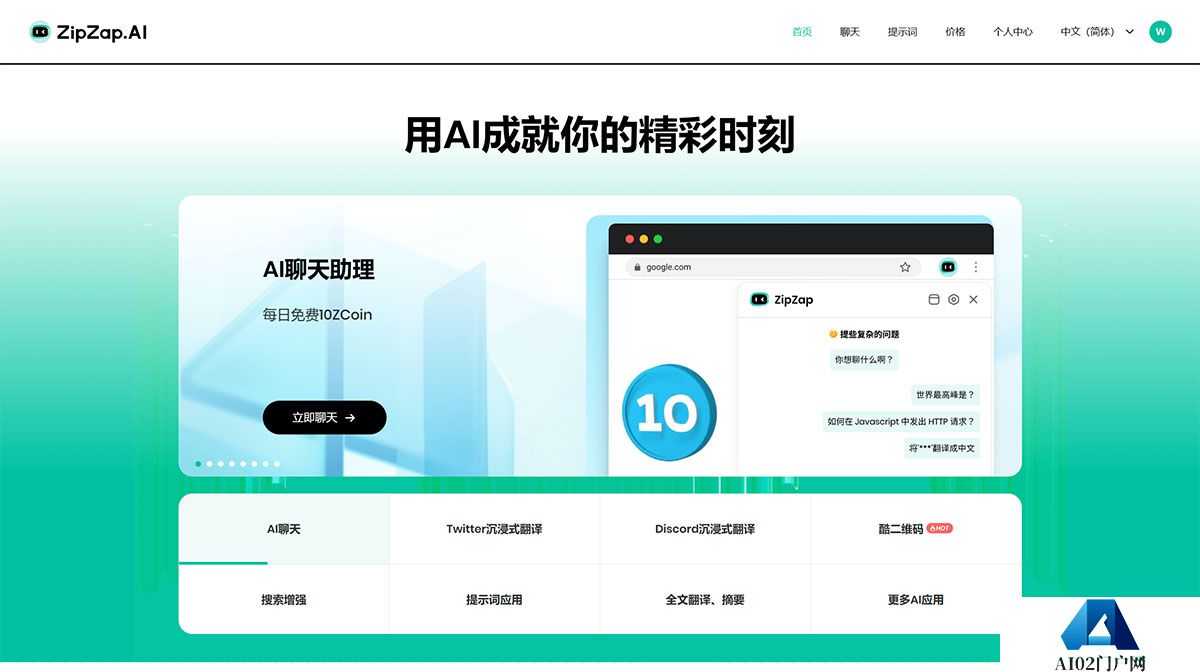This screenshot has height=672, width=1200.
Task: Select the Twitter沉浸式翻译 tab
Action: point(494,529)
